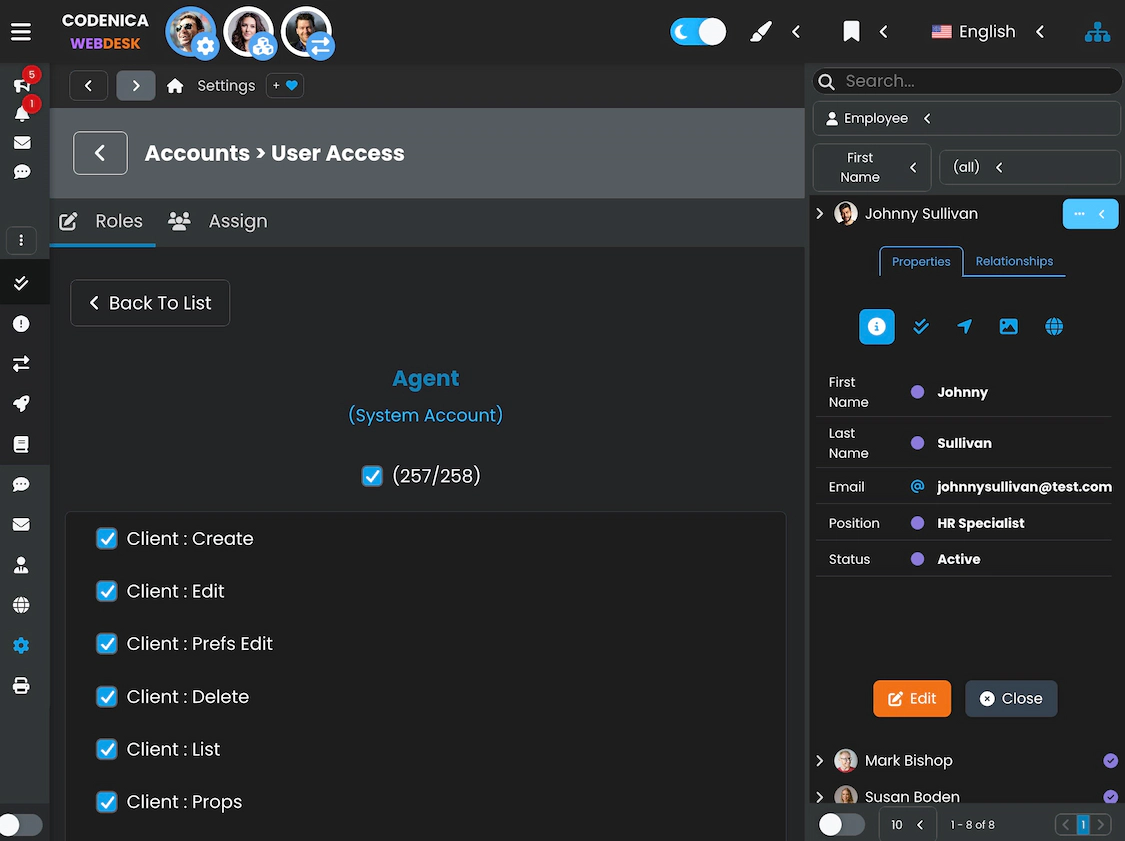Toggle the dark mode switch
This screenshot has width=1125, height=841.
pyautogui.click(x=698, y=32)
